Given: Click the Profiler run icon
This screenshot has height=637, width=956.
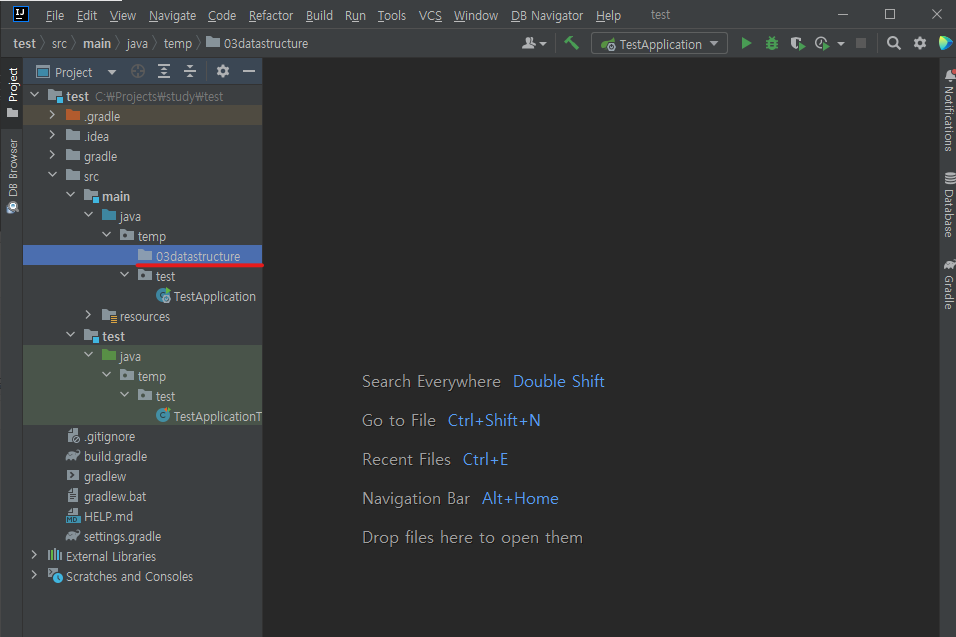Looking at the screenshot, I should (x=822, y=43).
